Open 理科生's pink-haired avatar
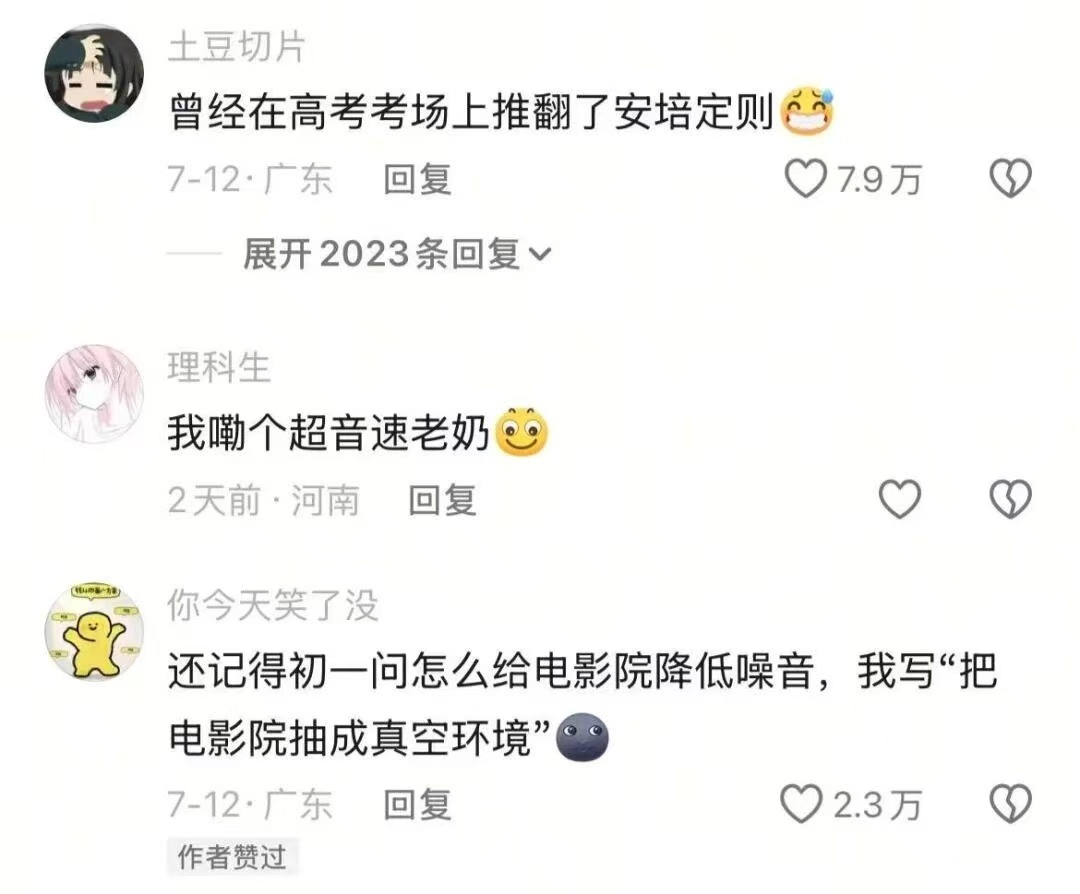Viewport: 1080px width, 894px height. tap(94, 393)
